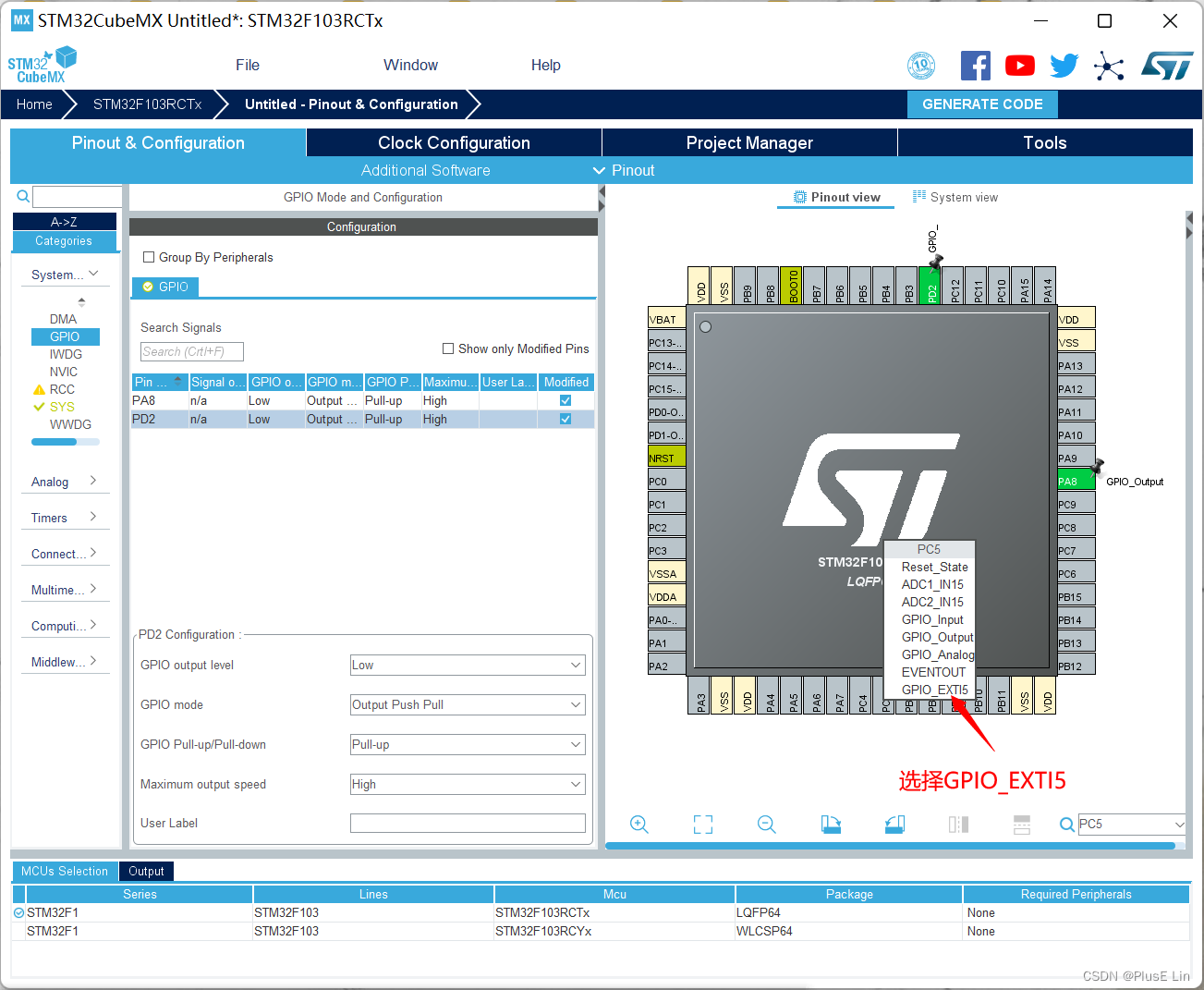Open the PC5 pin search dropdown
This screenshot has width=1204, height=990.
point(1179,825)
